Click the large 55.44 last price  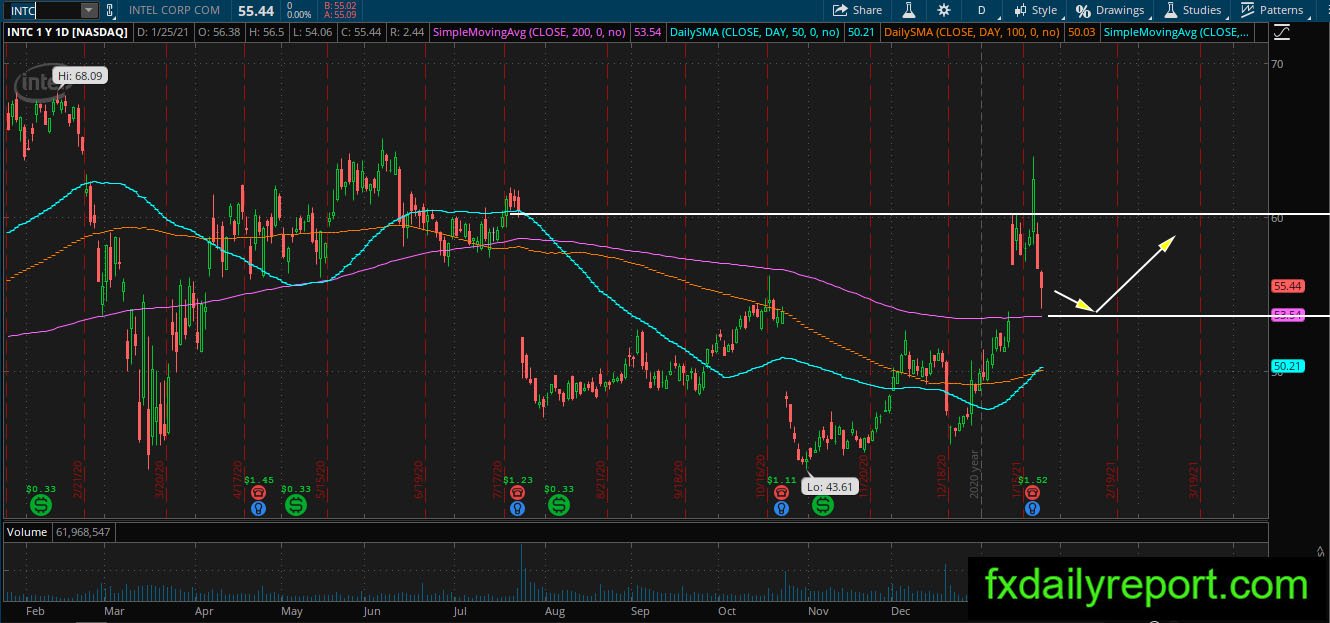click(x=256, y=10)
